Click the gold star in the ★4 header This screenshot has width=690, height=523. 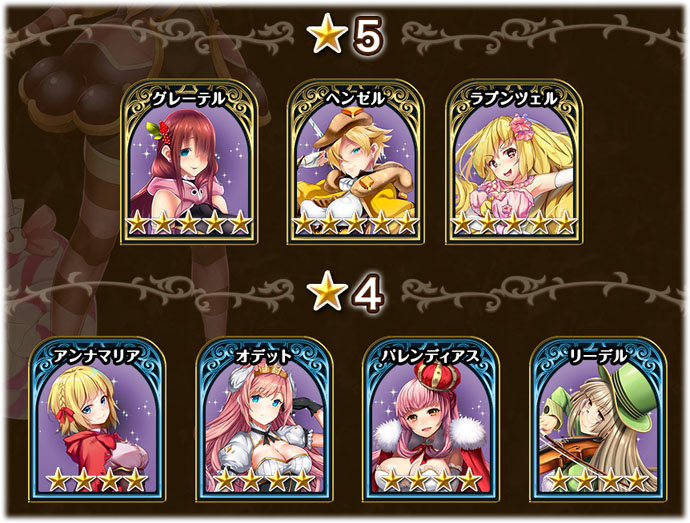point(326,291)
